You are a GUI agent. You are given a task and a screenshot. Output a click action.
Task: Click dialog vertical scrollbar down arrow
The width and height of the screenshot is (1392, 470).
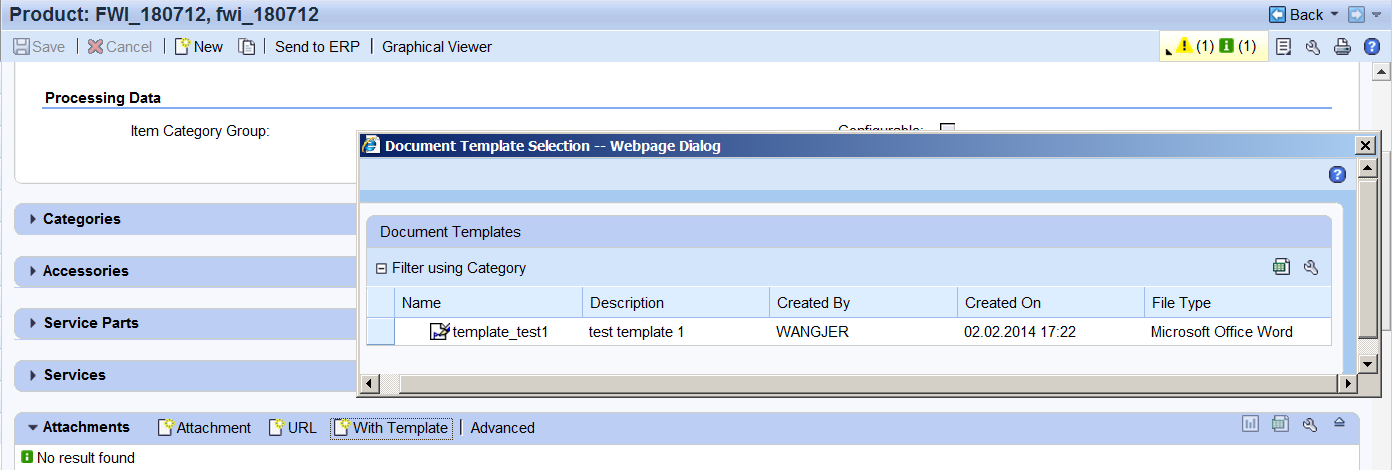(1367, 366)
